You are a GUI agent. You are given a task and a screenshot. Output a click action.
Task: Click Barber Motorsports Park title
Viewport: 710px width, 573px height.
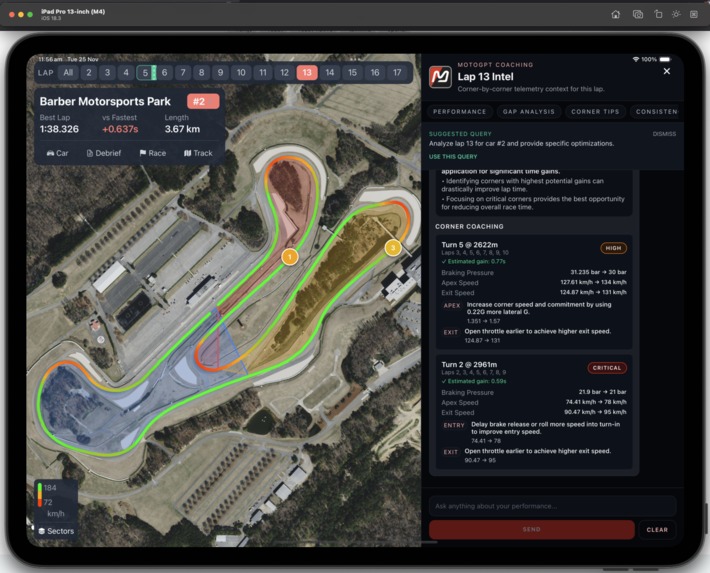coord(105,101)
